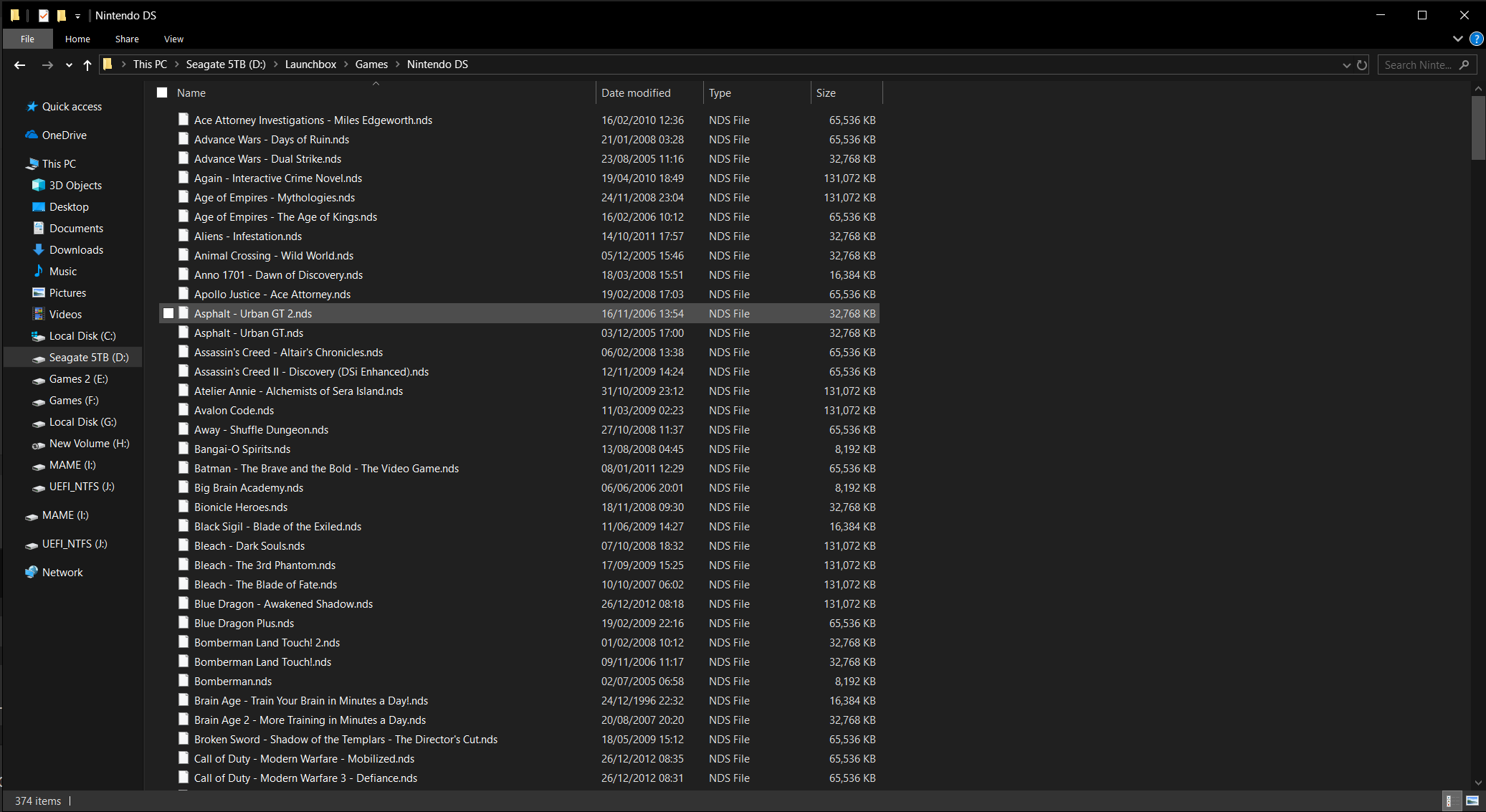Switch to Large icons view in status bar
The image size is (1486, 812).
coord(1472,801)
